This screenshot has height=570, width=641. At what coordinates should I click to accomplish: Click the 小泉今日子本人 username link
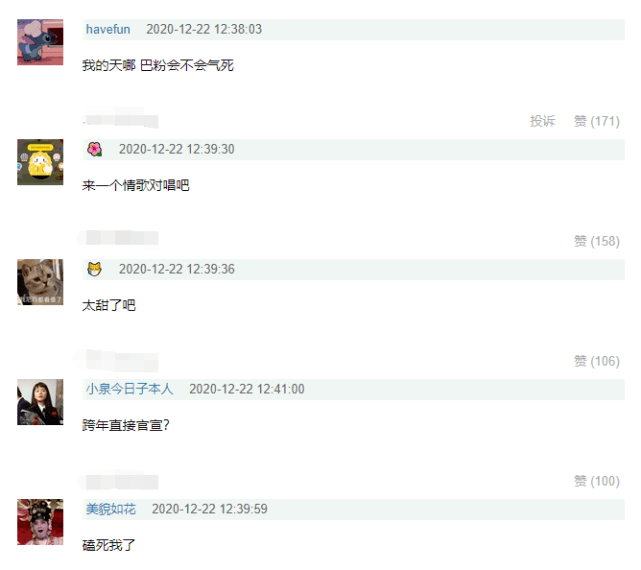(130, 389)
